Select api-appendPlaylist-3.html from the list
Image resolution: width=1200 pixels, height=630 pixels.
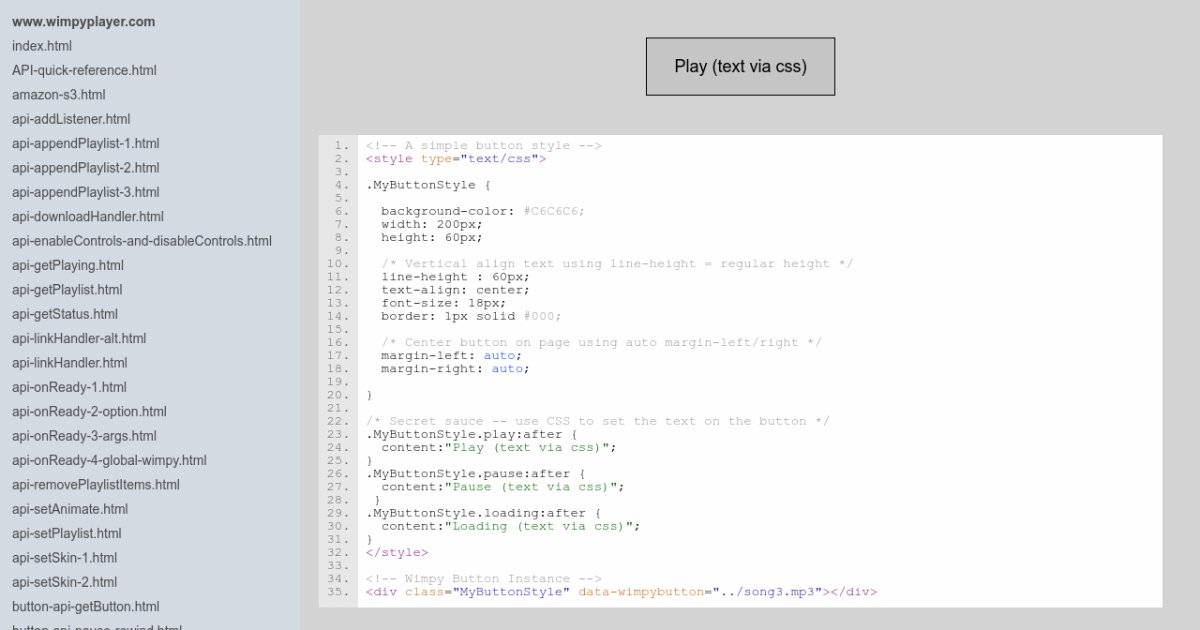pos(86,192)
